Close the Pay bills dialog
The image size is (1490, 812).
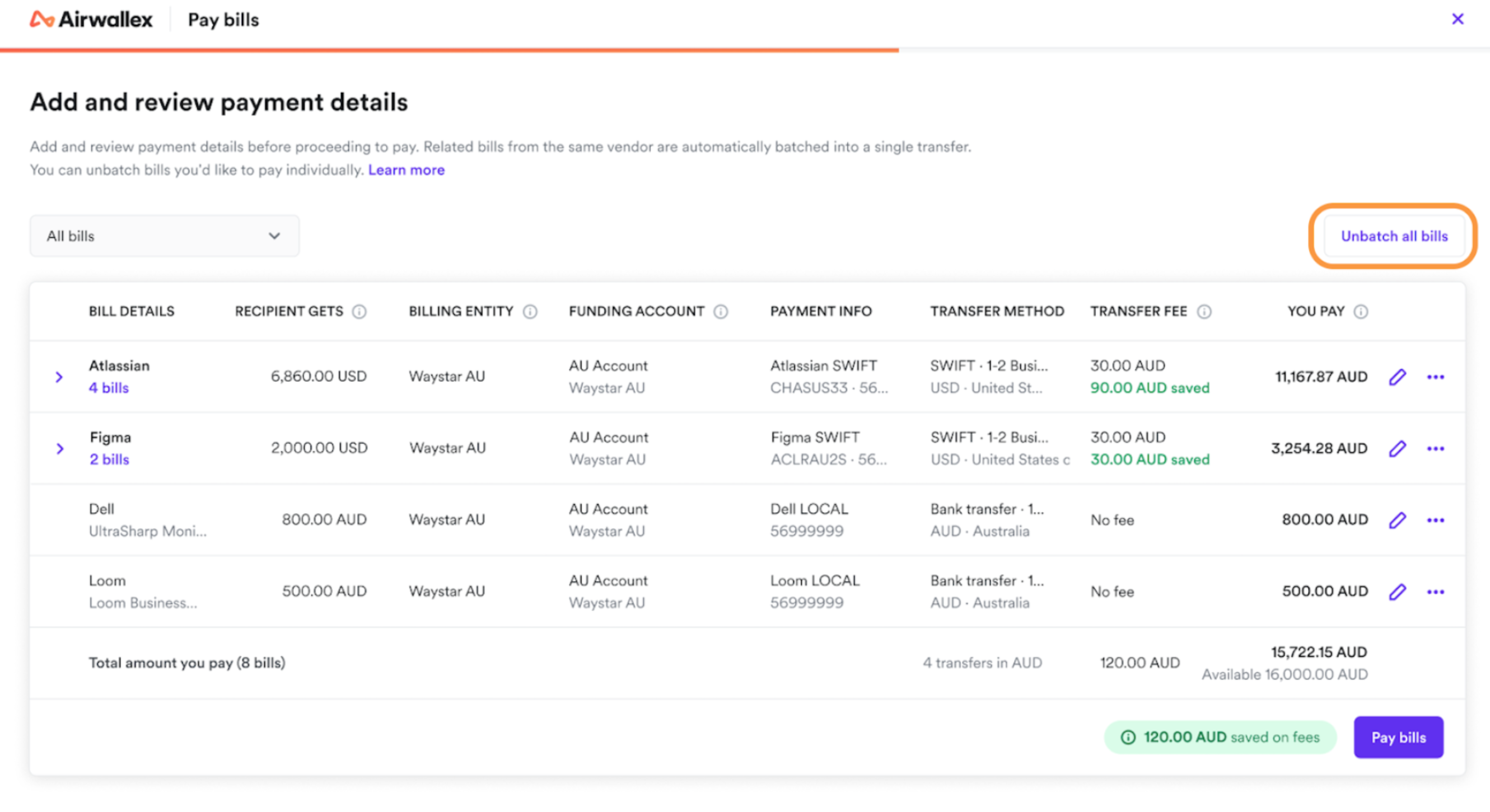click(1458, 19)
